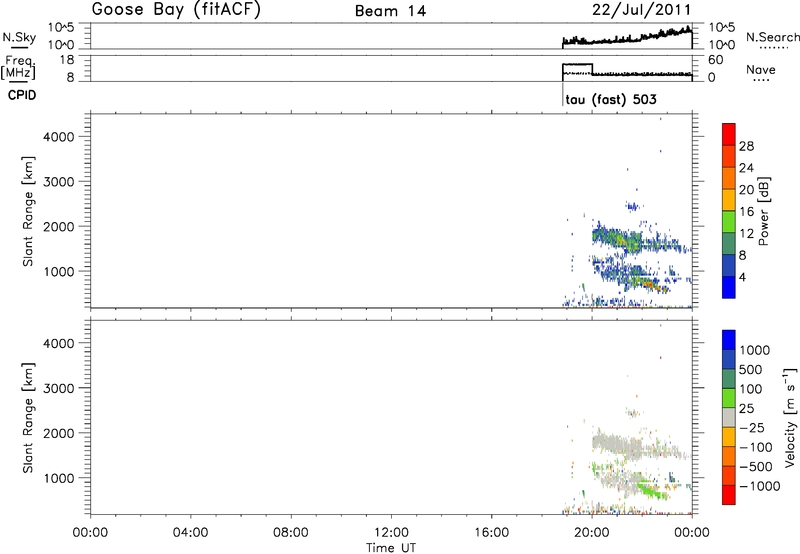The height and width of the screenshot is (554, 800).
Task: Click Slant Range label of velocity panel
Action: click(28, 418)
